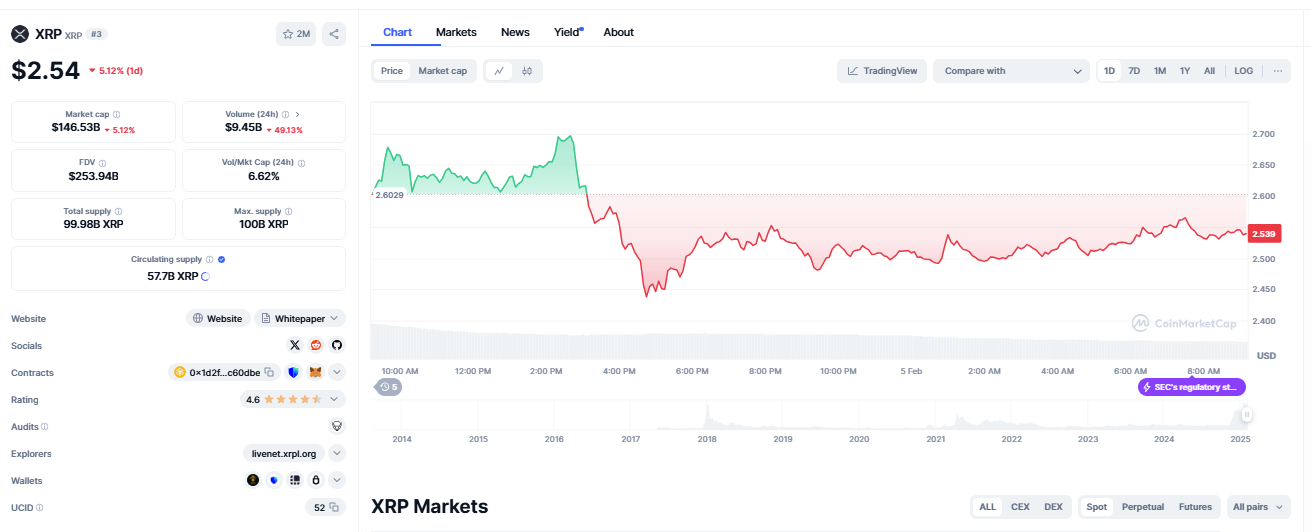Switch to the Markets tab
Screen dimensions: 1311x532
[456, 32]
